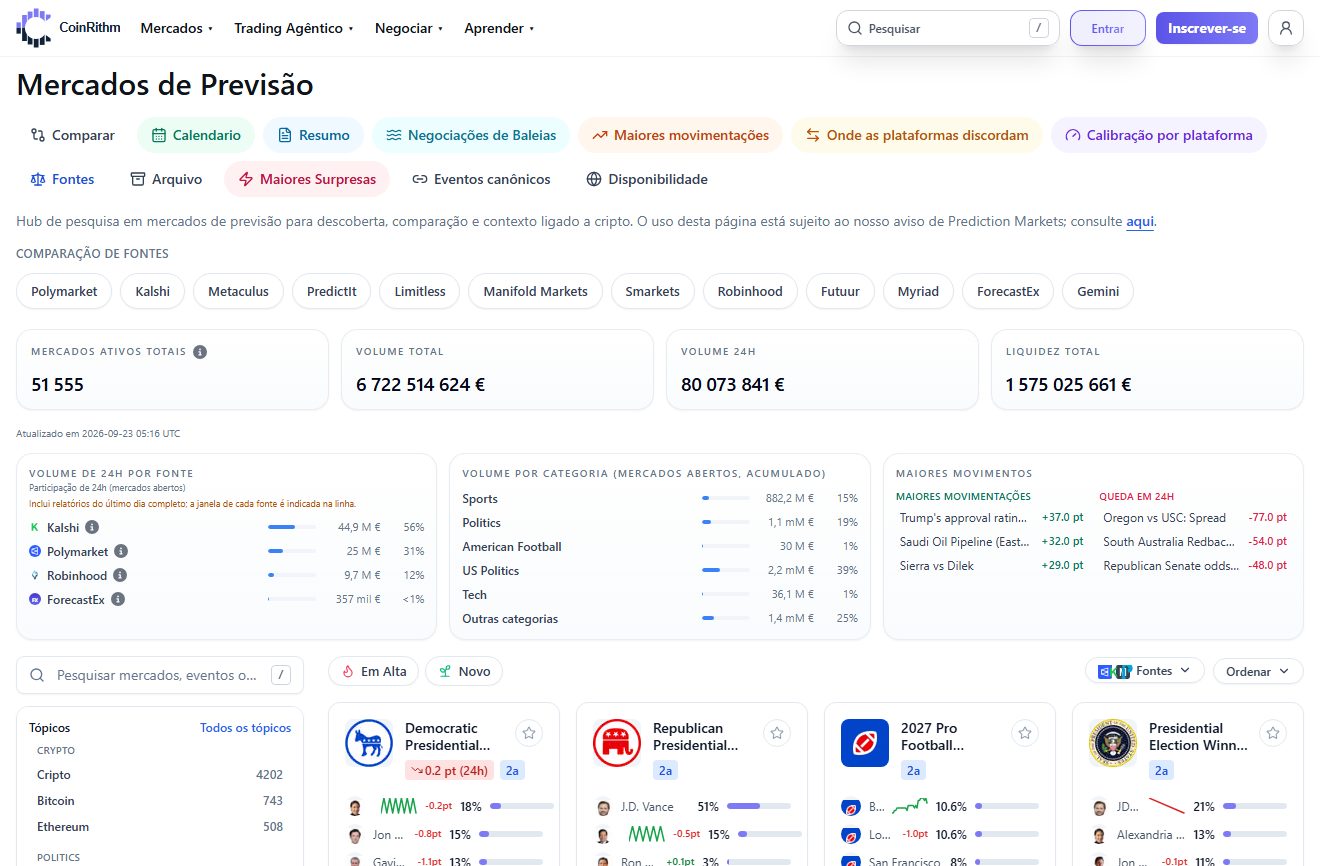Click the info icon next to ForecastEx
Viewport: 1320px width, 866px height.
117,599
